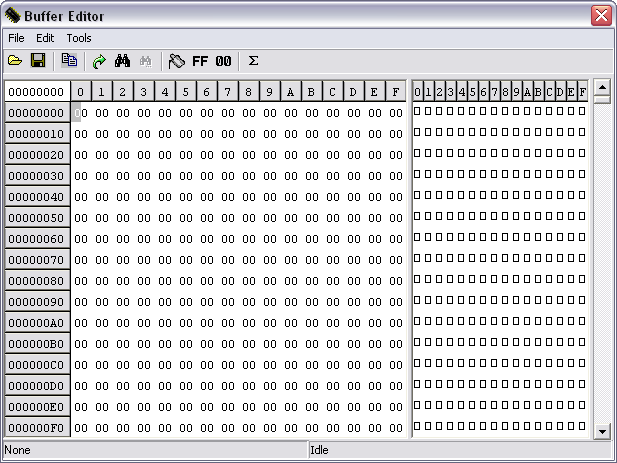Viewport: 617px width, 463px height.
Task: Click the sigma checksum icon
Action: pyautogui.click(x=253, y=61)
